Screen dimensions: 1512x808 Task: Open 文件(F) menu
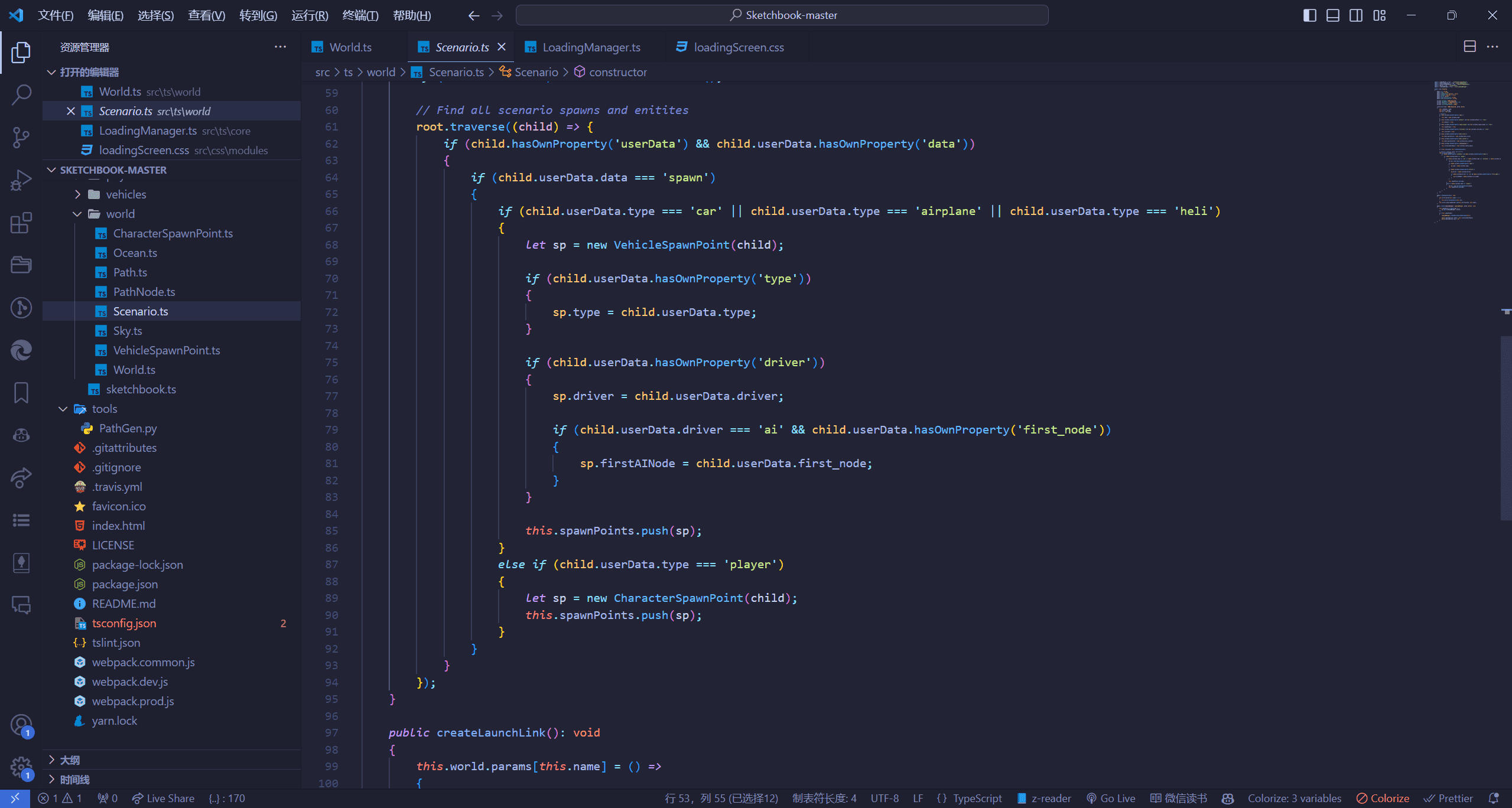pos(56,15)
